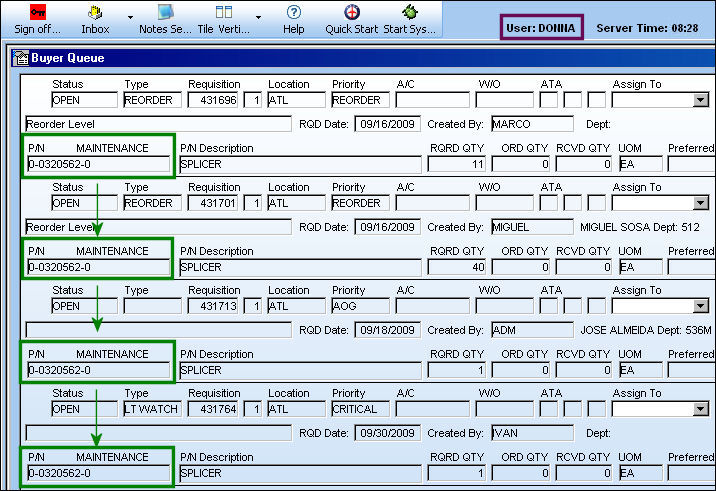The height and width of the screenshot is (491, 716).
Task: Open Assign To dropdown for requisition 431713
Action: 701,306
